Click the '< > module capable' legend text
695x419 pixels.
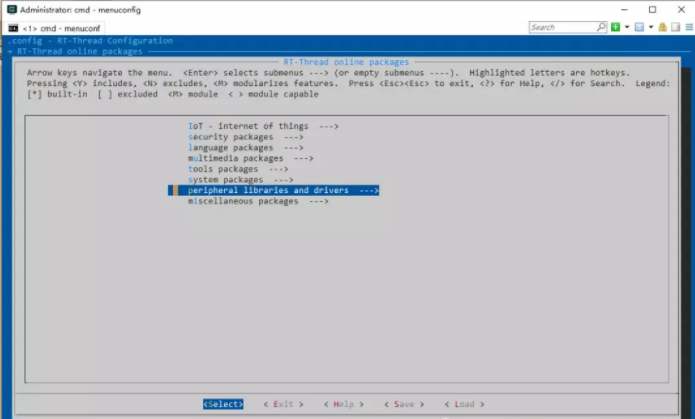(x=273, y=94)
